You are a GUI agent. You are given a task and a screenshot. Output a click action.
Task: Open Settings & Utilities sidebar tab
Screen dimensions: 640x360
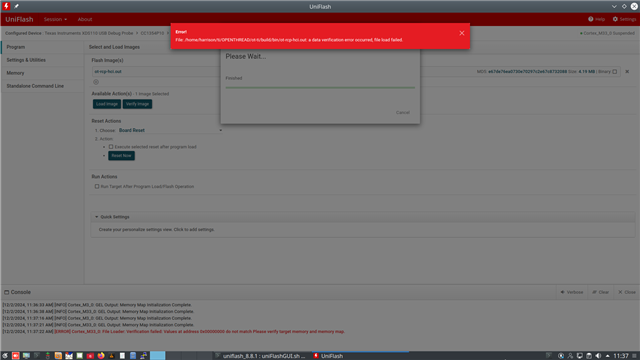pos(42,60)
